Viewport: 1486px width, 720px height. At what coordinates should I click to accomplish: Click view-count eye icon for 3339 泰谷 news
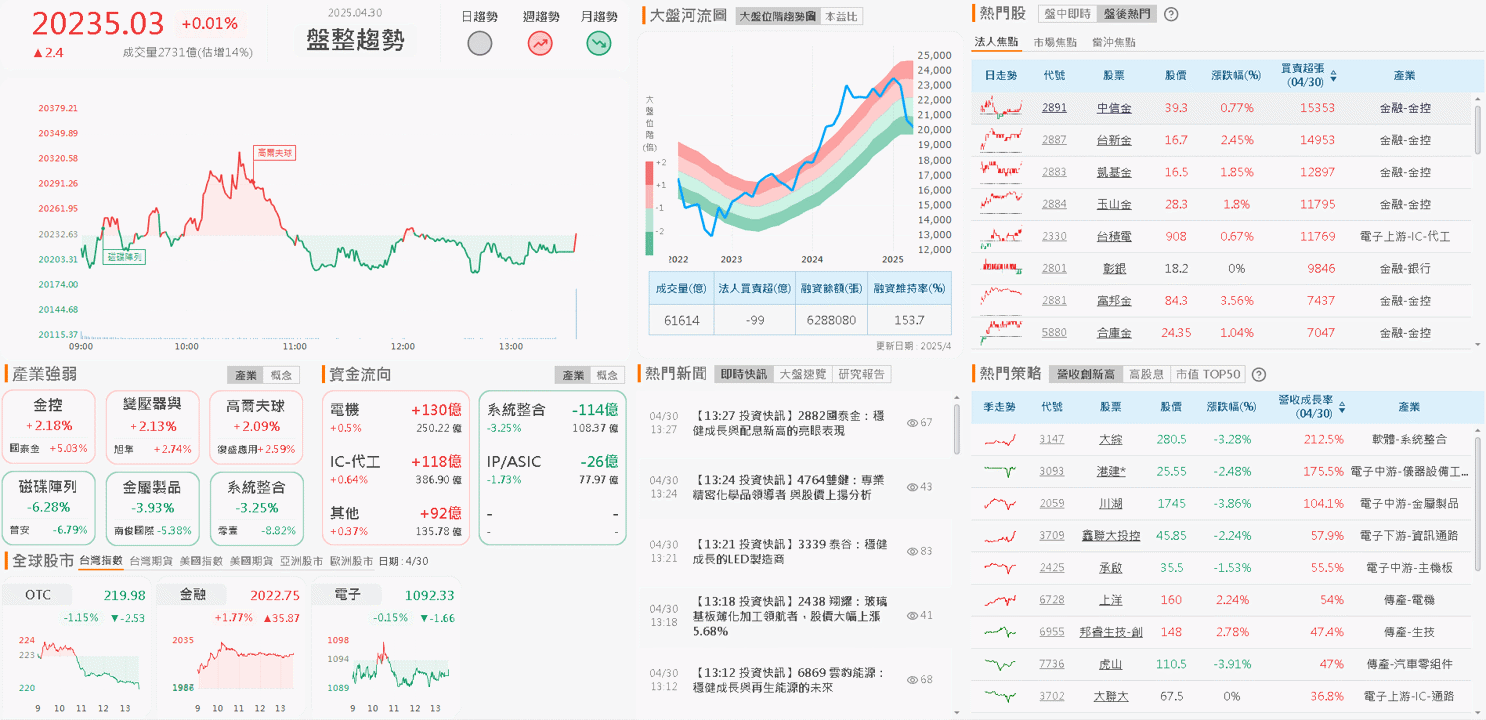point(912,551)
